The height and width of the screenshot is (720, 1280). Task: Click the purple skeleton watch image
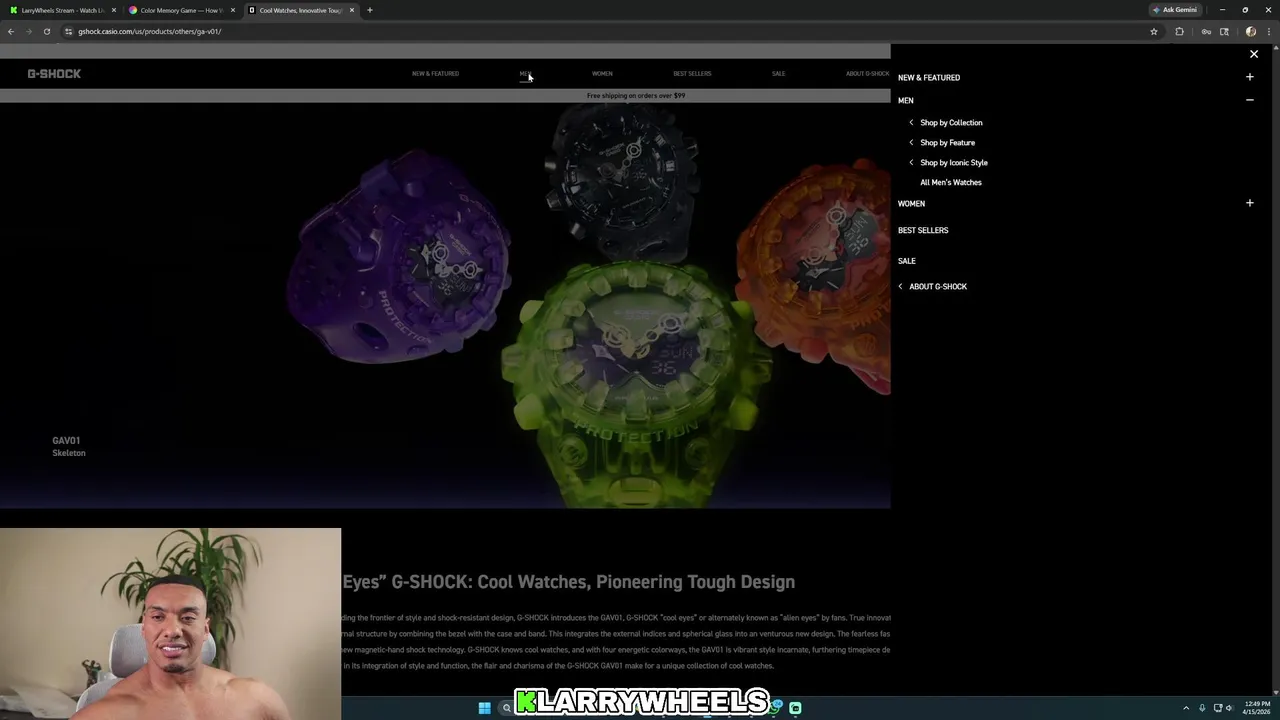pos(400,258)
